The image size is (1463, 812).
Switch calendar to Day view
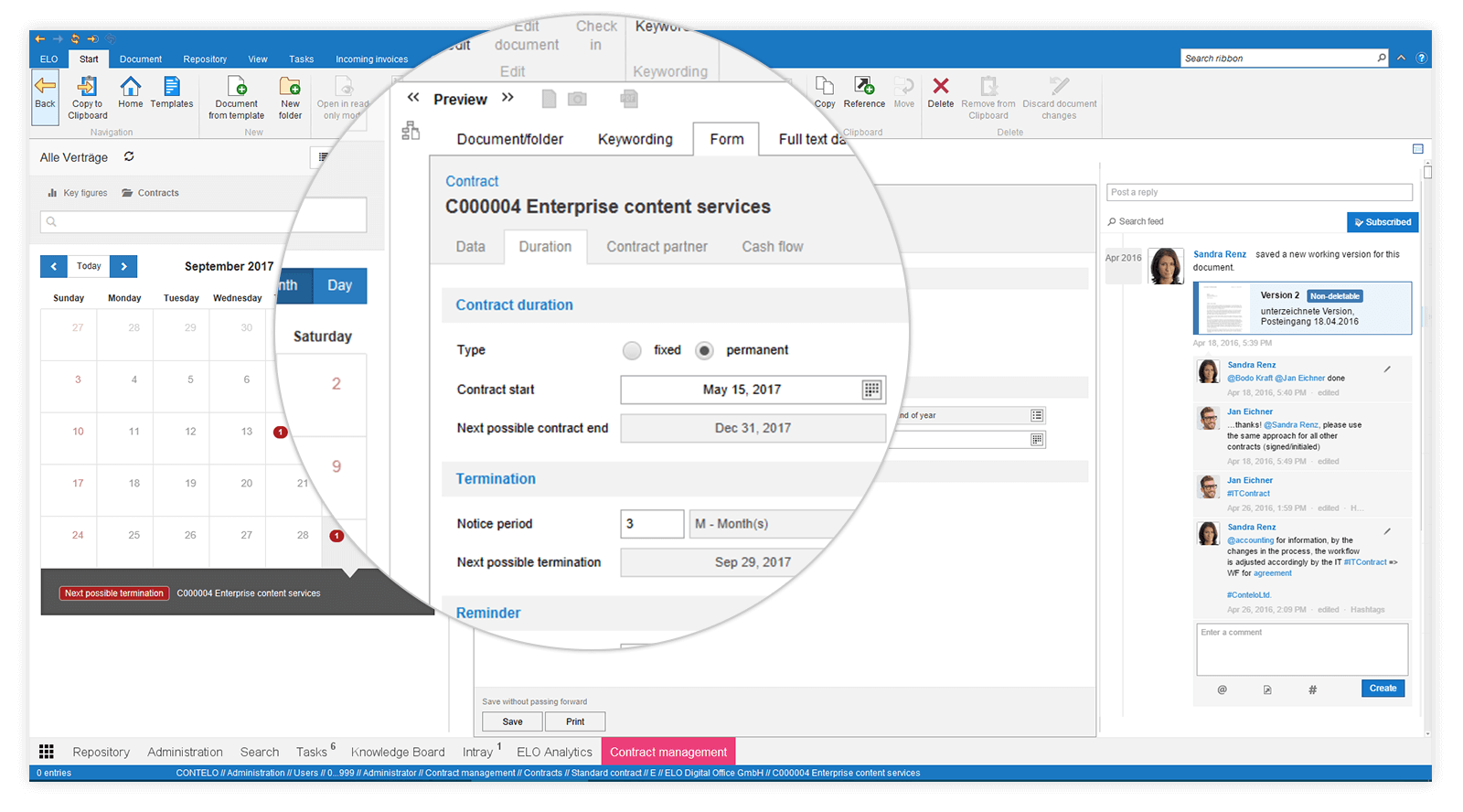[339, 285]
